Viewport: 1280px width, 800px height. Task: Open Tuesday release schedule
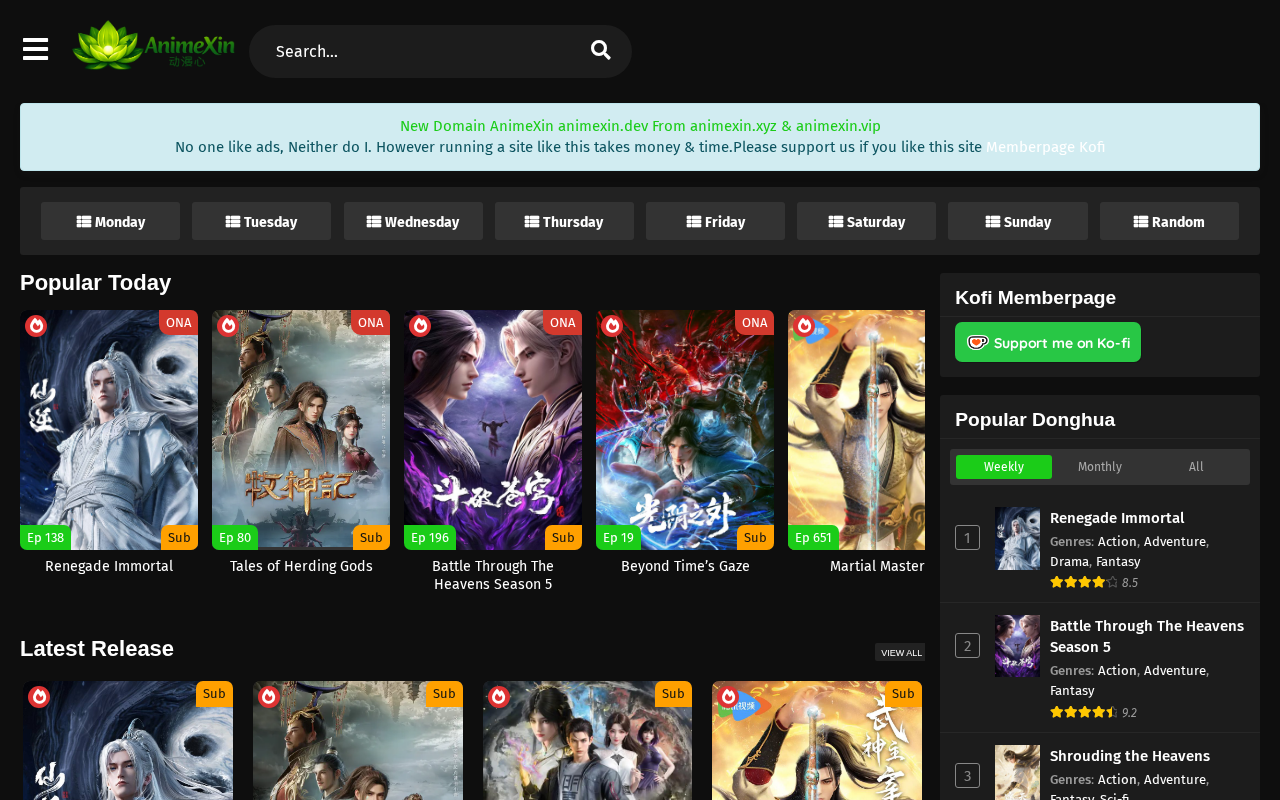(x=262, y=221)
